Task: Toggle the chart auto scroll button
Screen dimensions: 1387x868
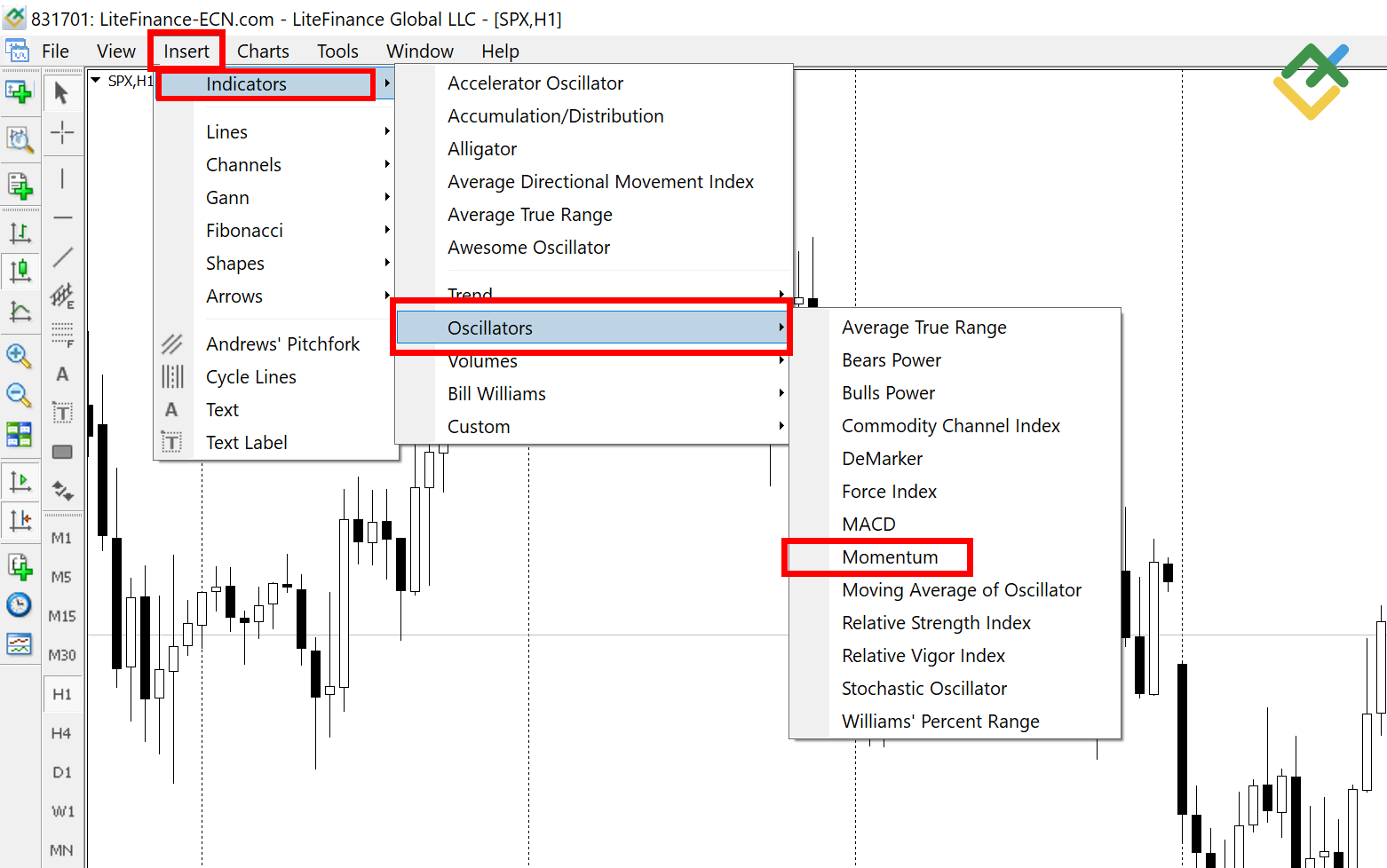Action: pyautogui.click(x=19, y=482)
